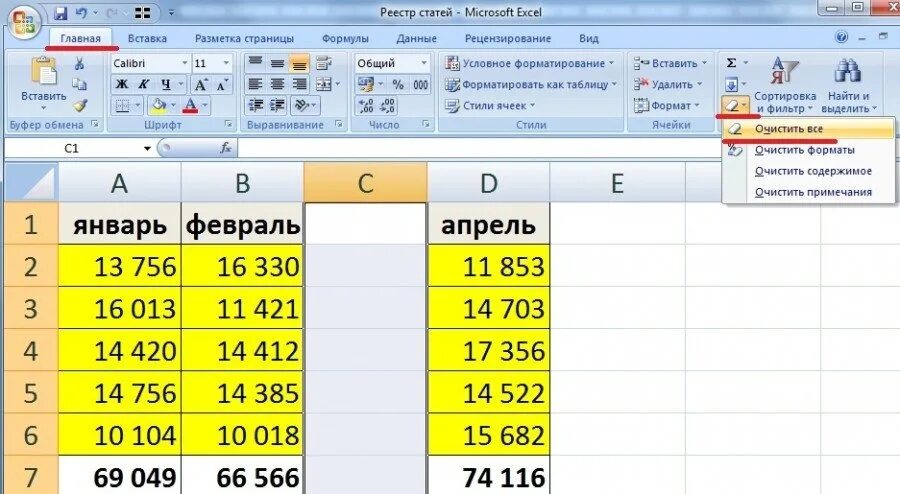
Task: Toggle wrap text in the alignment group
Action: (324, 63)
